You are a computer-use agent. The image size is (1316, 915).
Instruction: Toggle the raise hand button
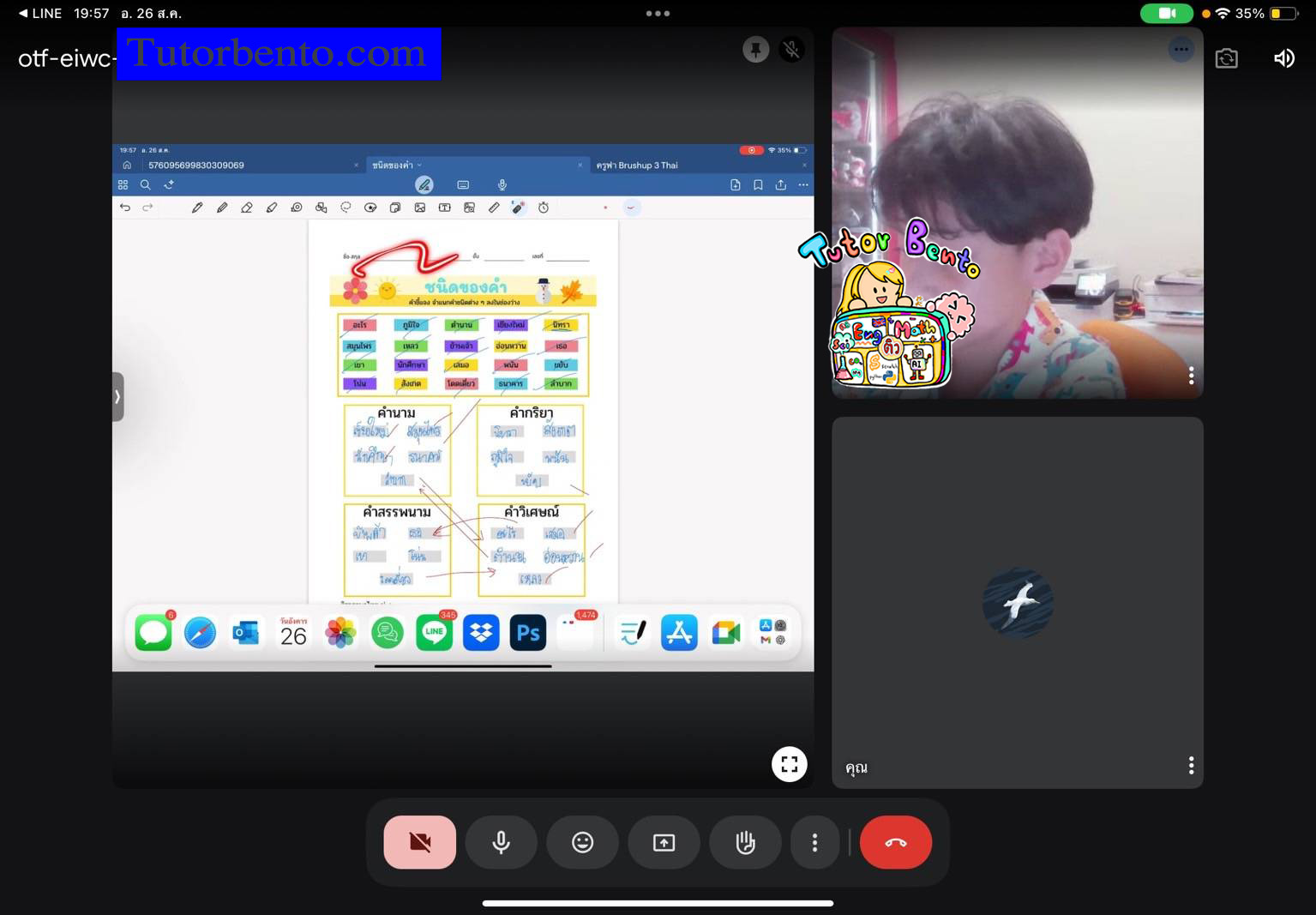coord(745,842)
